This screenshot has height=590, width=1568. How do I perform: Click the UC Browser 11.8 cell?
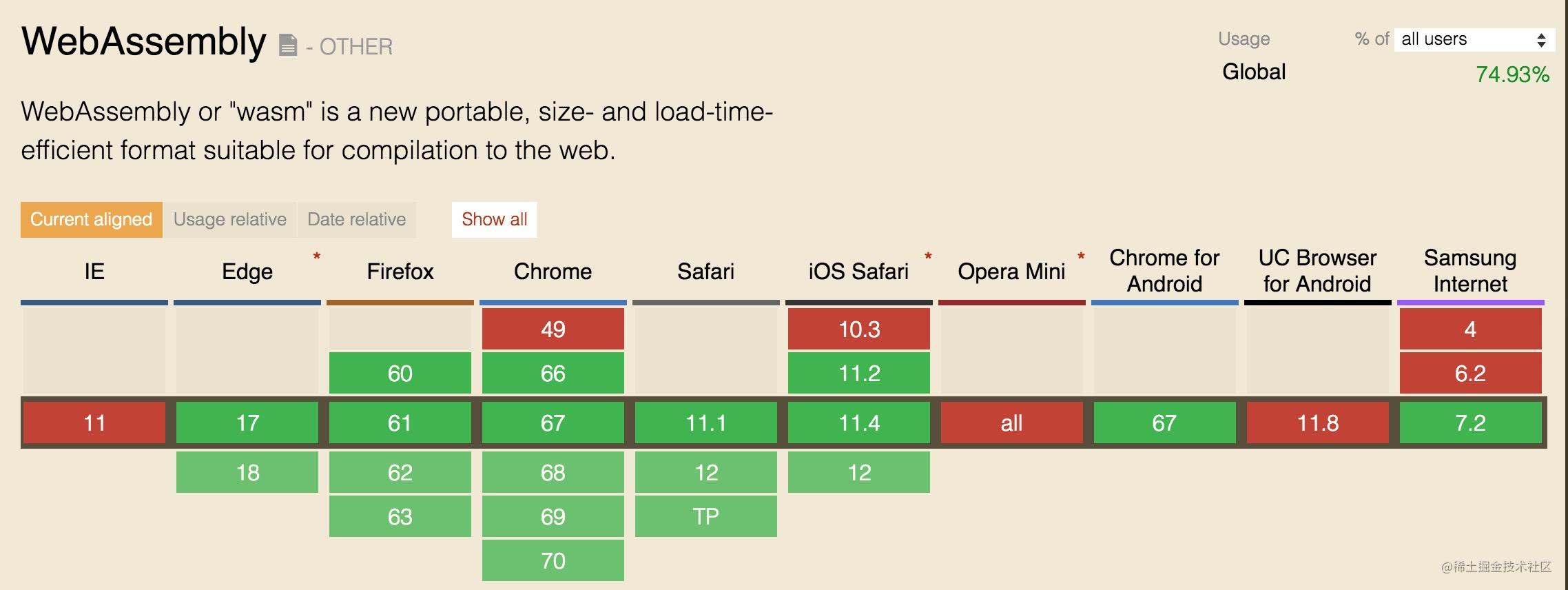[1318, 423]
